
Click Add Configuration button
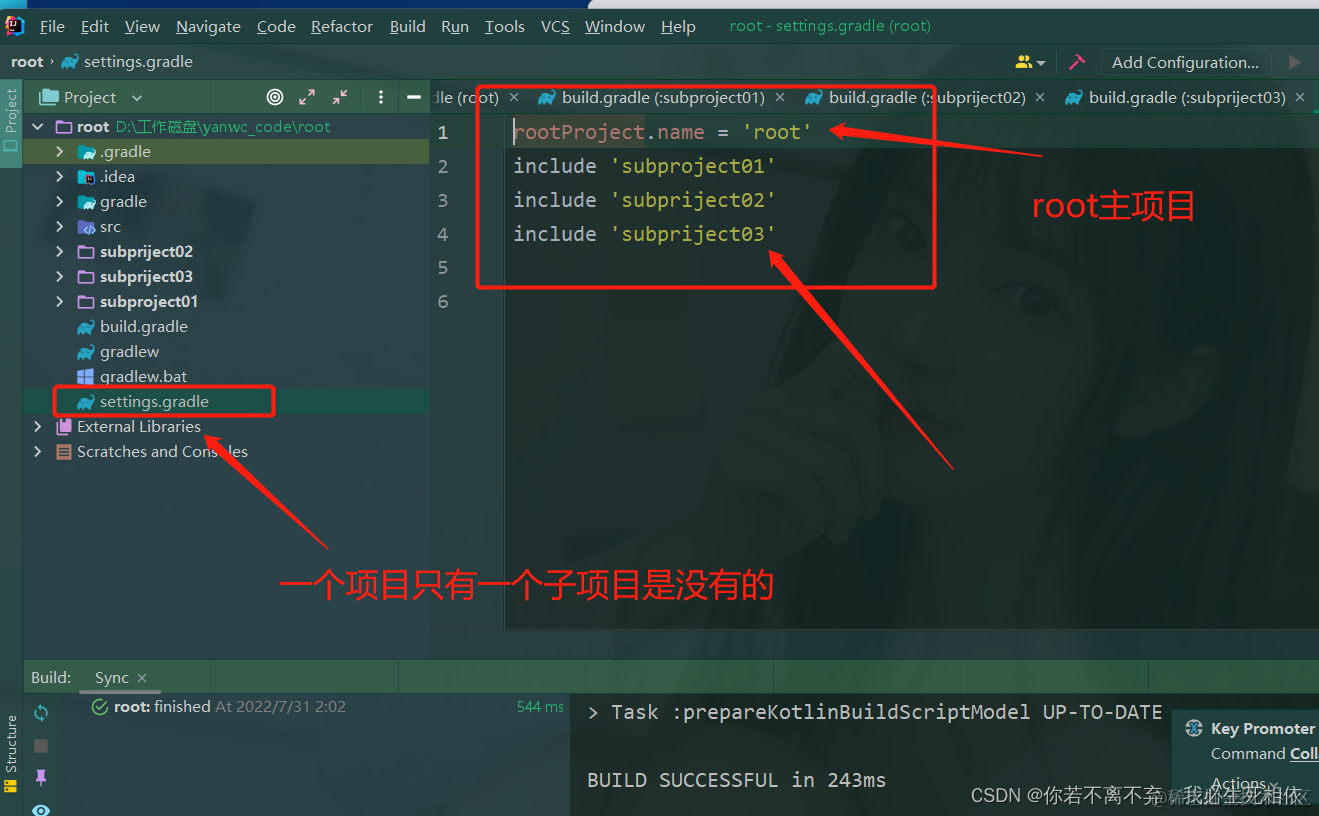(1185, 62)
